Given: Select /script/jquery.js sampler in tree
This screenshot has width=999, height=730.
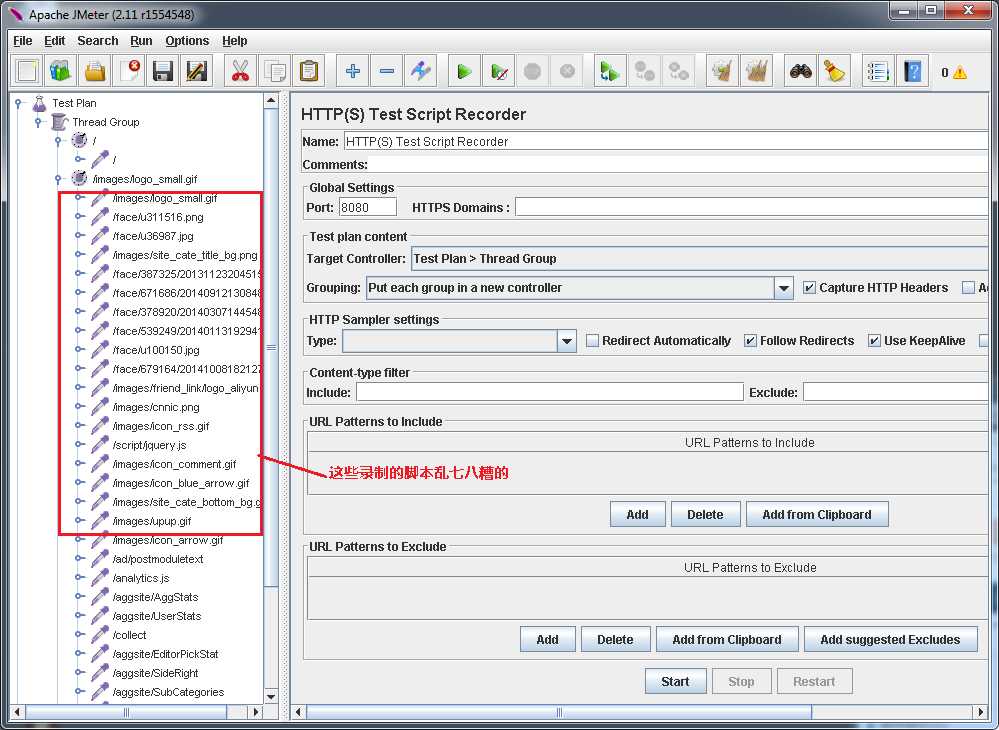Looking at the screenshot, I should point(149,445).
